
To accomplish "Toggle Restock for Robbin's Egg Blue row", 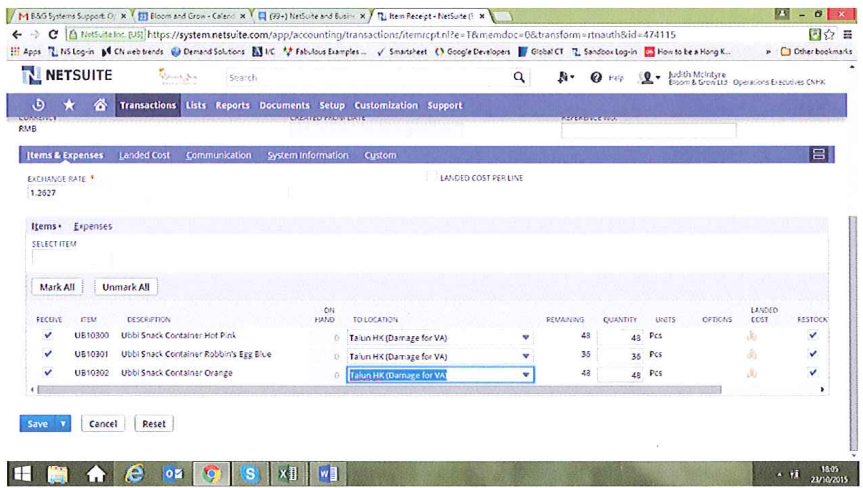I will click(x=813, y=354).
